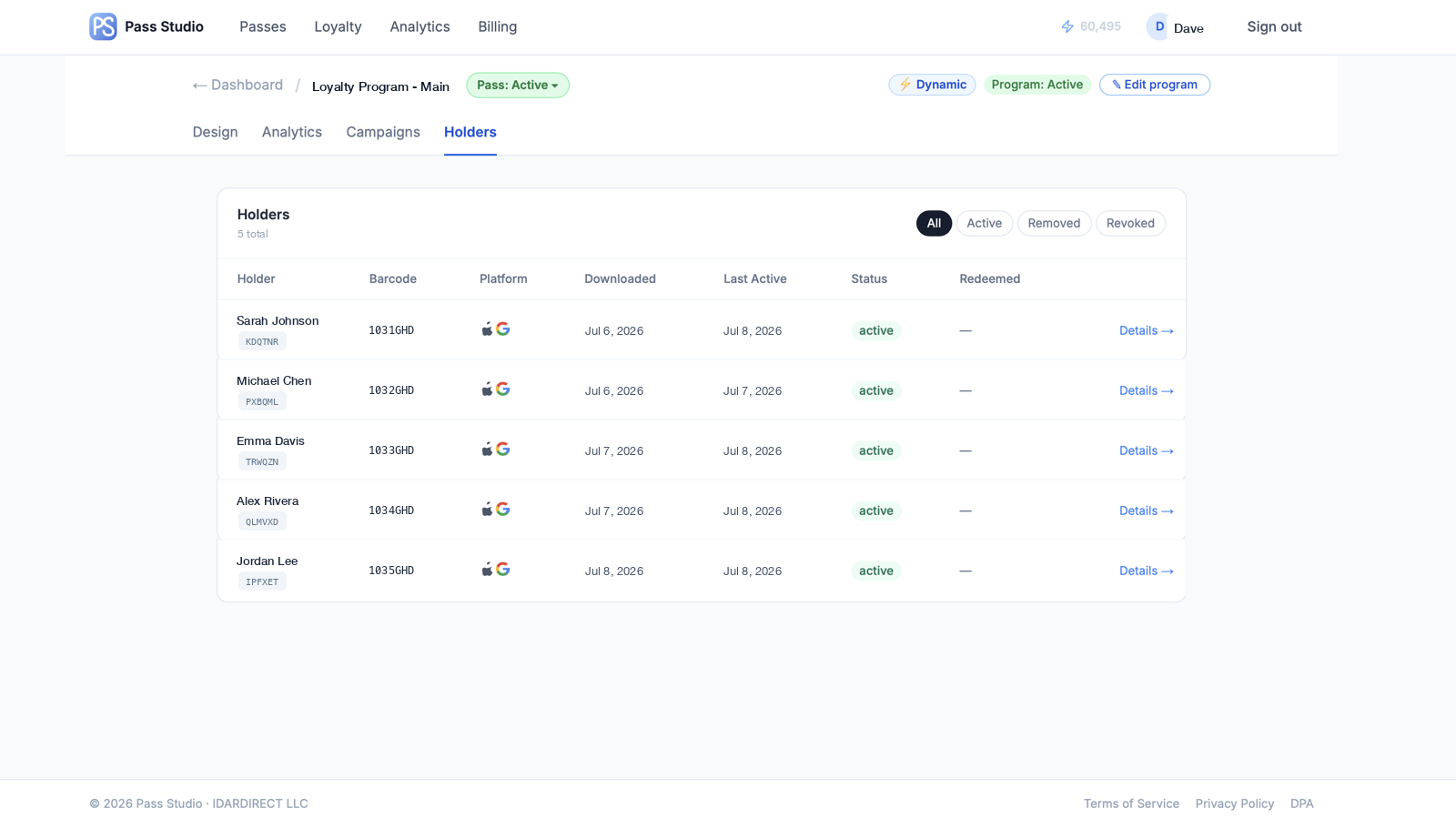The width and height of the screenshot is (1456, 819).
Task: Open Details for Emma Davis
Action: tap(1147, 451)
